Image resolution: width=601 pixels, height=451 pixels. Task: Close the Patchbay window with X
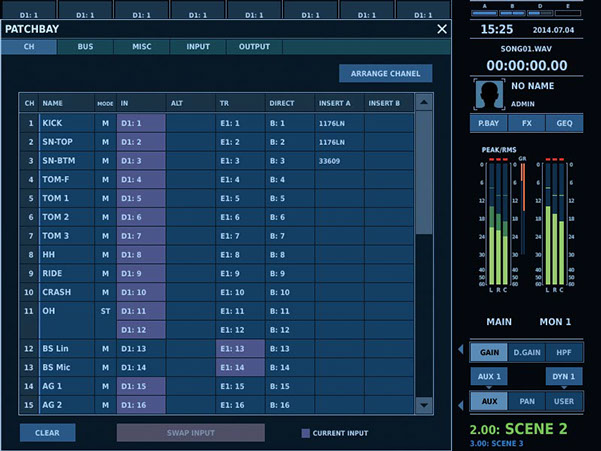pyautogui.click(x=442, y=29)
